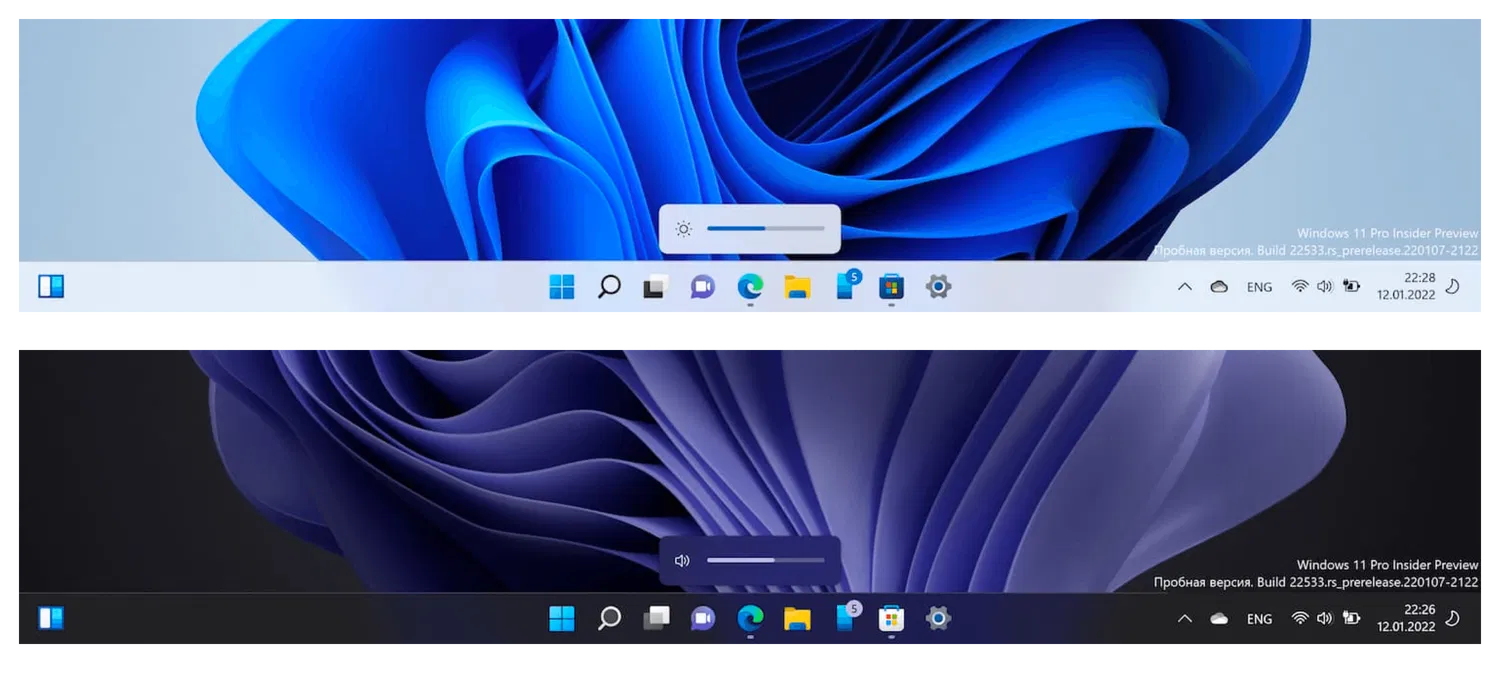The width and height of the screenshot is (1500, 682).
Task: Switch ENG input language on light taskbar
Action: point(1260,287)
